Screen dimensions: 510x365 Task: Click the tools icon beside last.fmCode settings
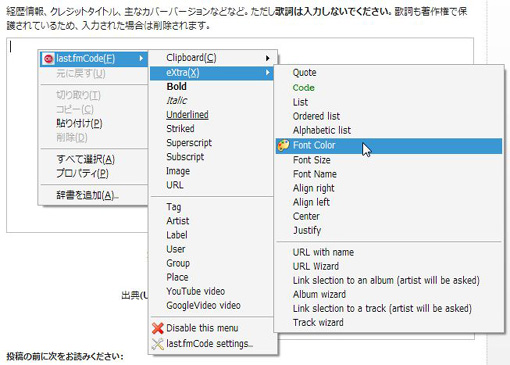(157, 344)
